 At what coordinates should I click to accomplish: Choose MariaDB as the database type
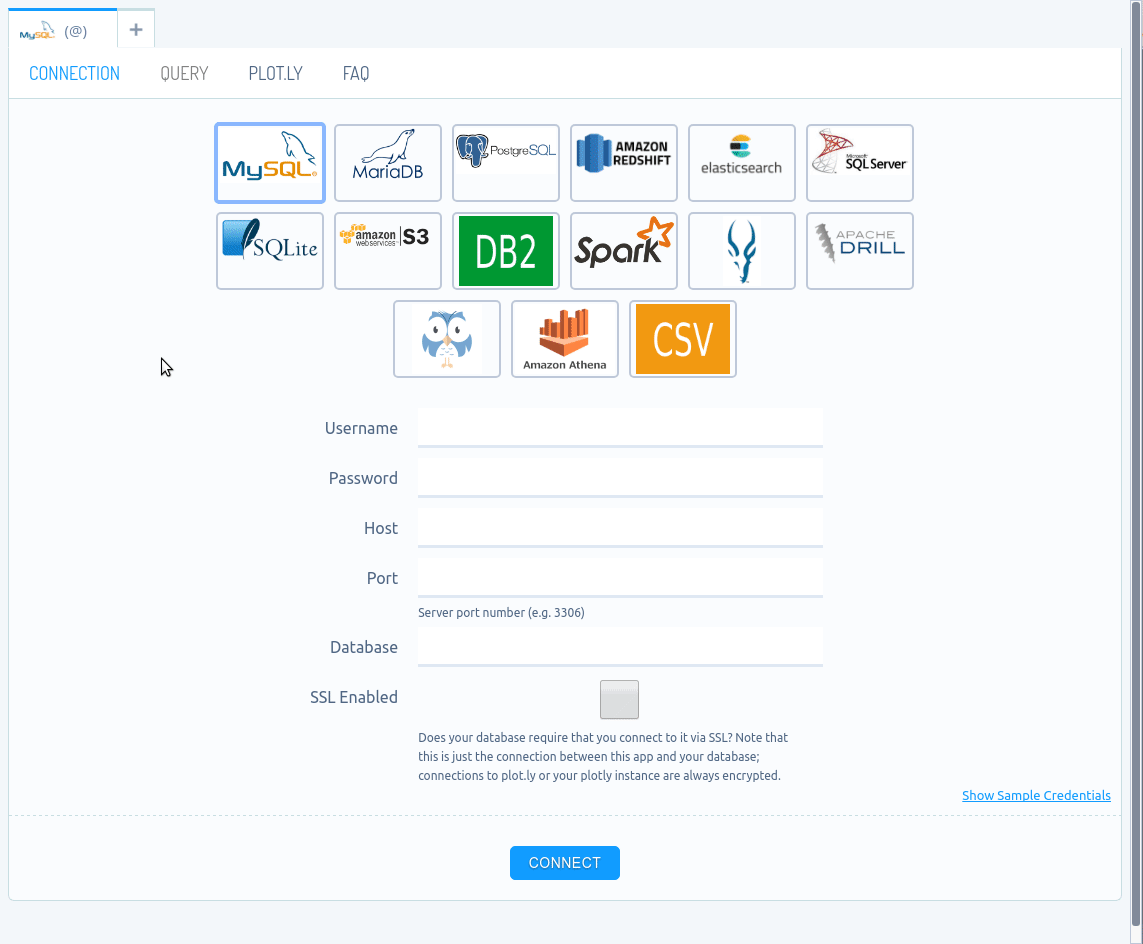388,163
